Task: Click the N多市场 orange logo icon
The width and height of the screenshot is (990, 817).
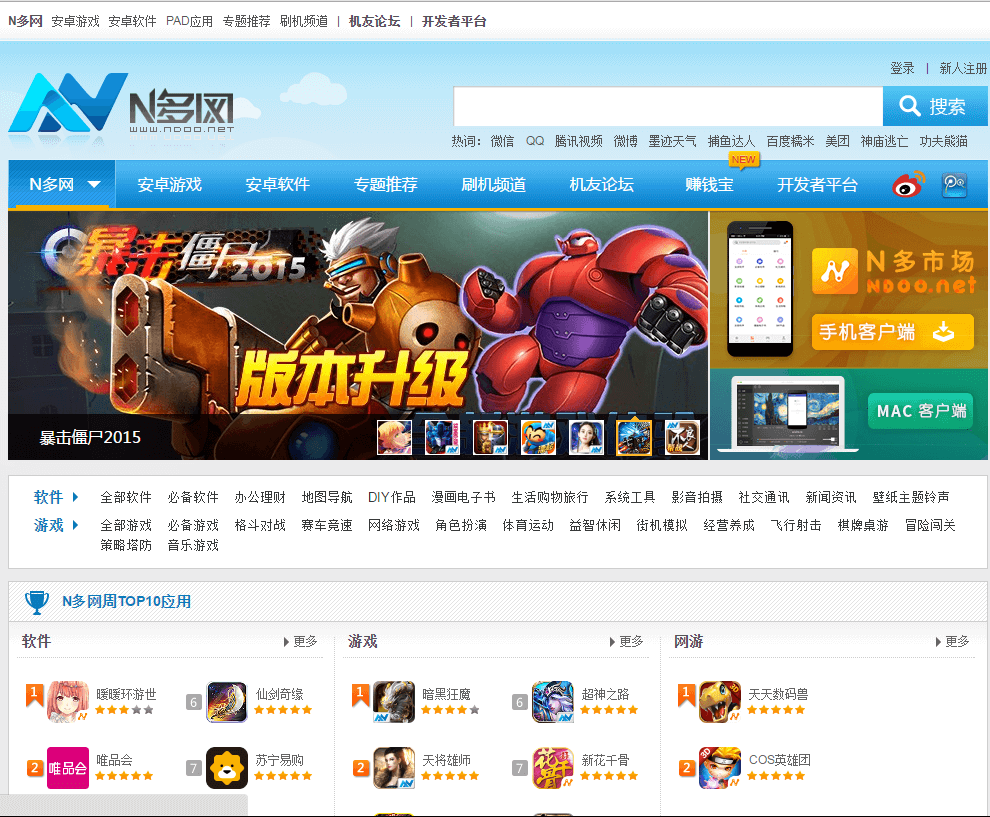Action: 835,271
